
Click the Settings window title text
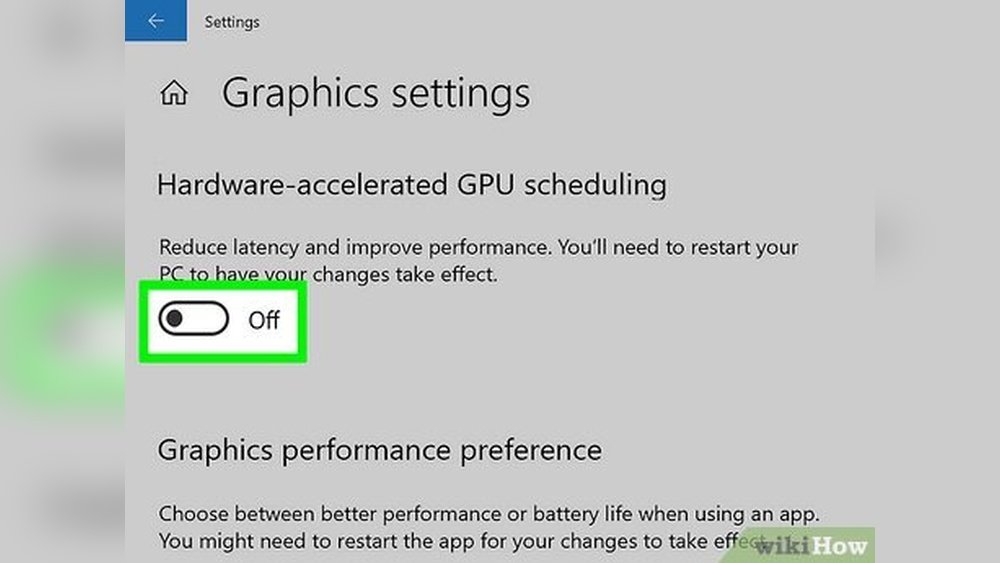coord(232,21)
